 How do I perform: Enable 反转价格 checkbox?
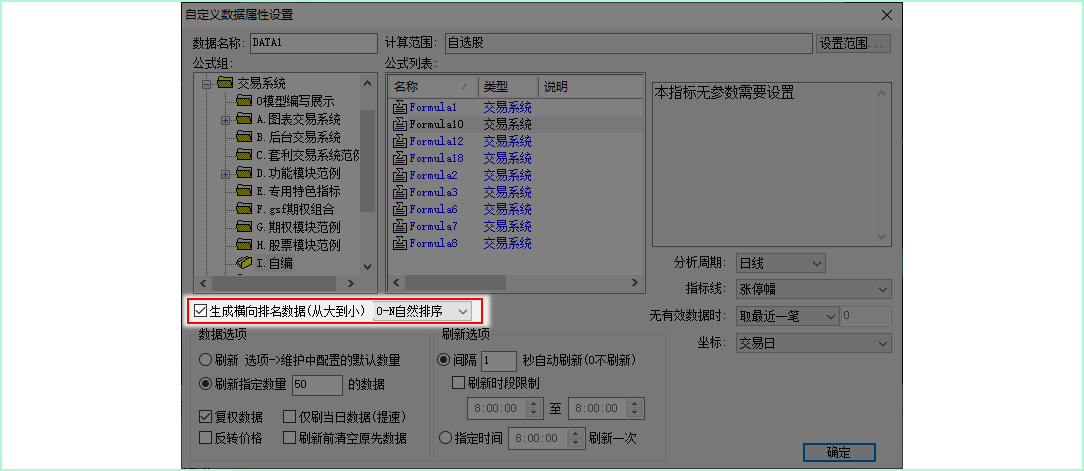(x=205, y=438)
